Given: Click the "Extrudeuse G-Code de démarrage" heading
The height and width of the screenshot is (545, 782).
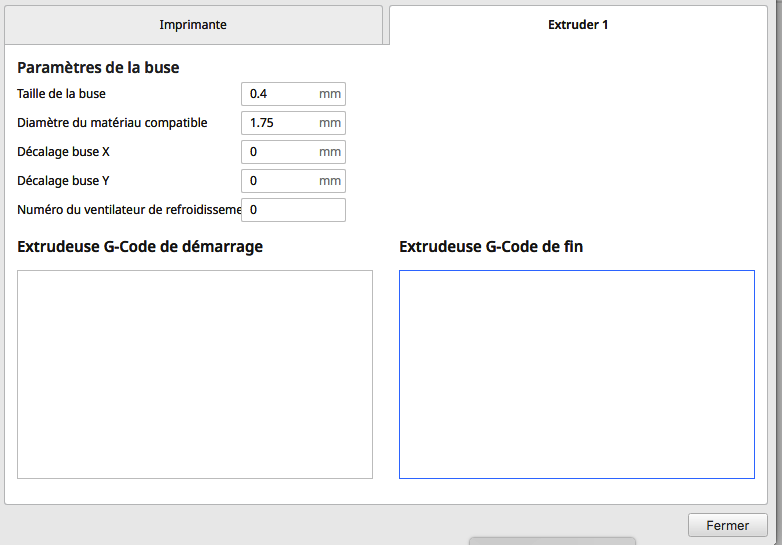Looking at the screenshot, I should coord(140,246).
